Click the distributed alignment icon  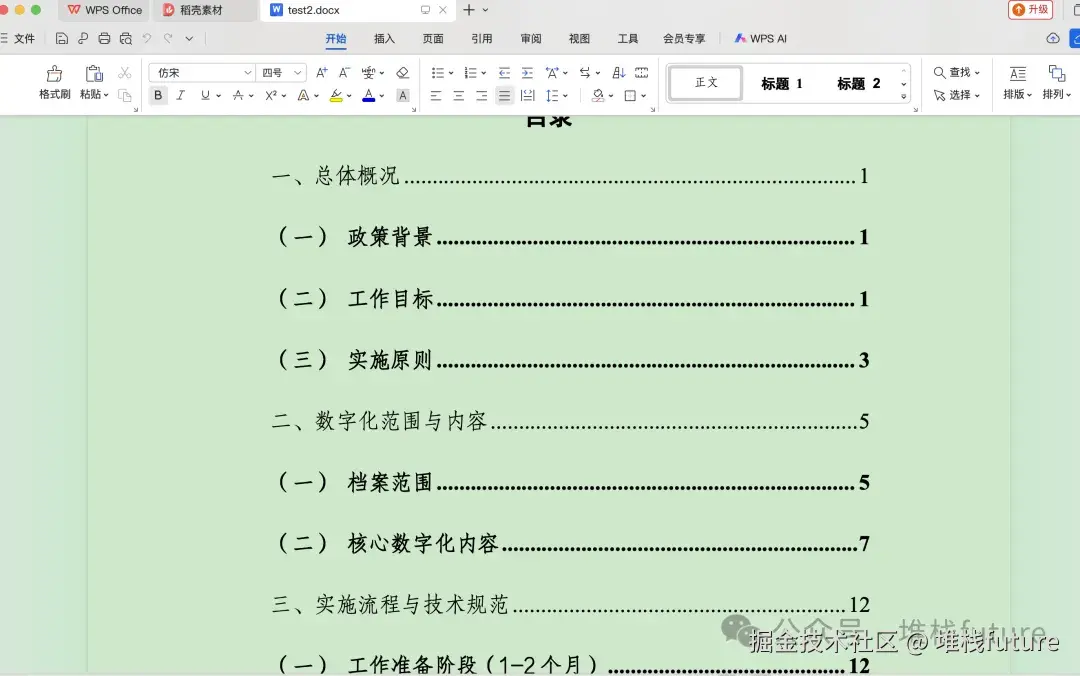point(528,96)
